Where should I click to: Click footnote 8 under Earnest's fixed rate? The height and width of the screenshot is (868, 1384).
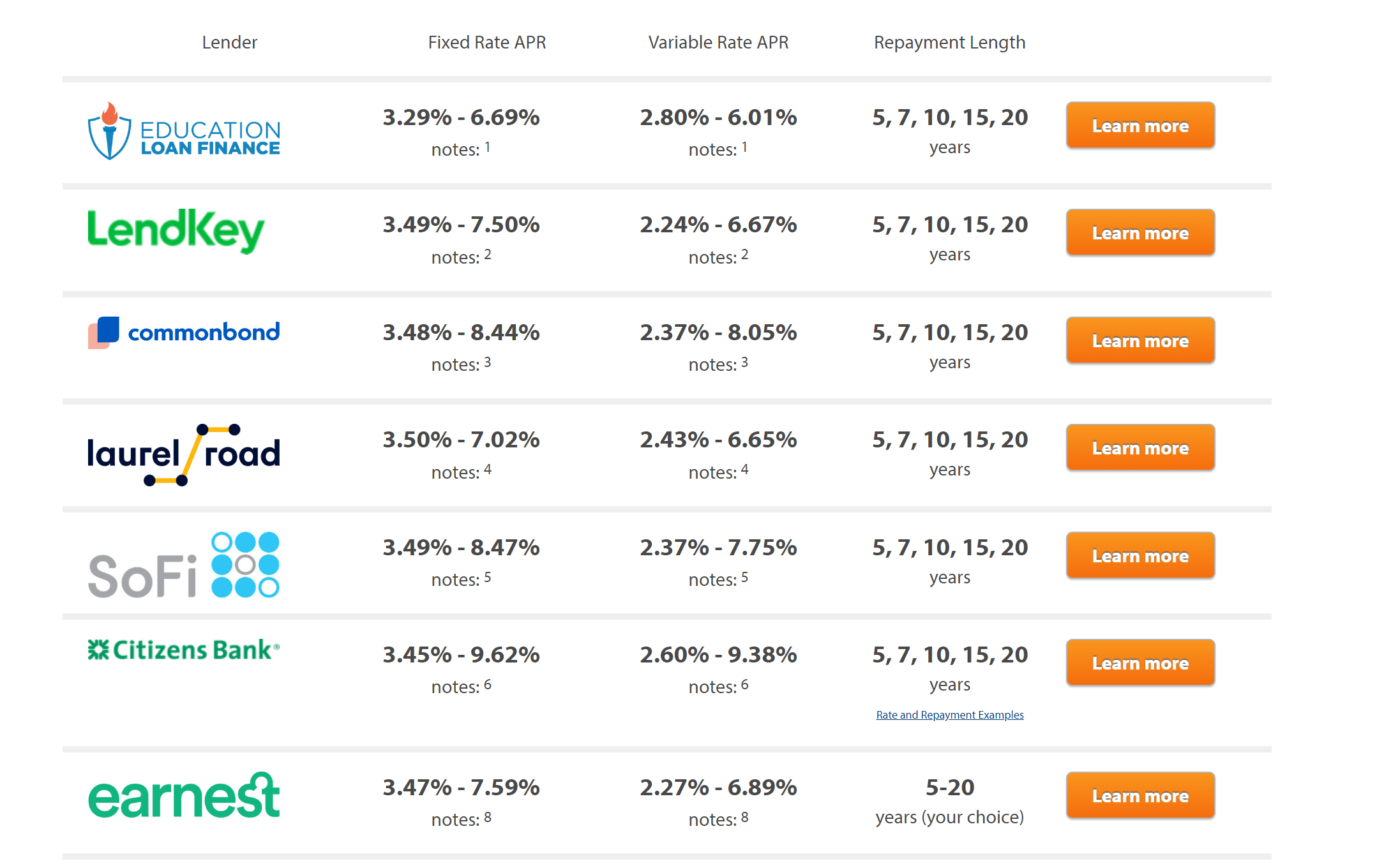tap(488, 817)
